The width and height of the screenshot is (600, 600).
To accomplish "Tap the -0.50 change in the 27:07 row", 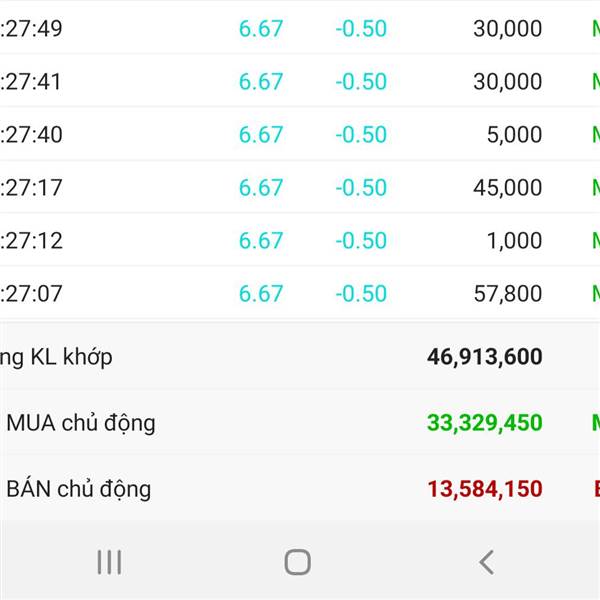I will [360, 293].
